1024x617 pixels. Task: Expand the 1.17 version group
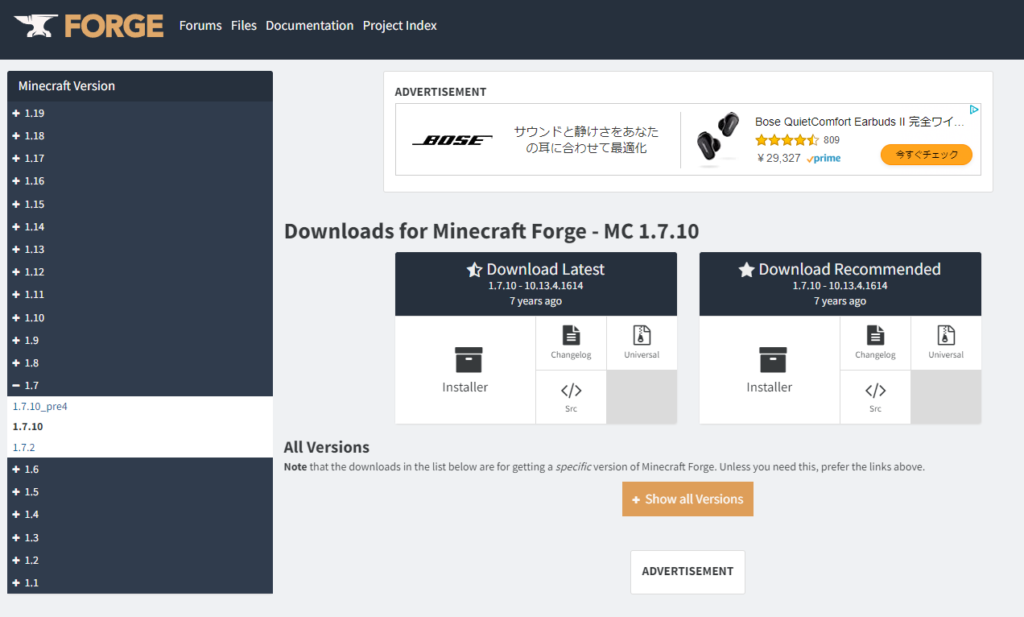pyautogui.click(x=140, y=158)
